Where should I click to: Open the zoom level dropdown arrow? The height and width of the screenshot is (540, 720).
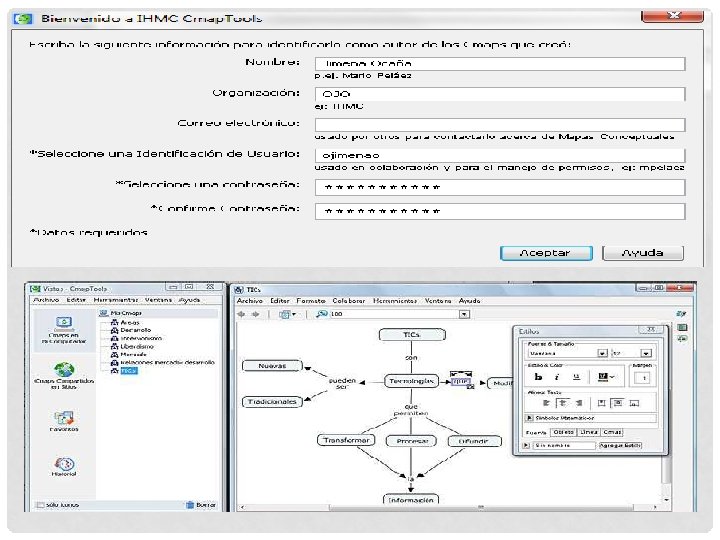click(x=464, y=314)
